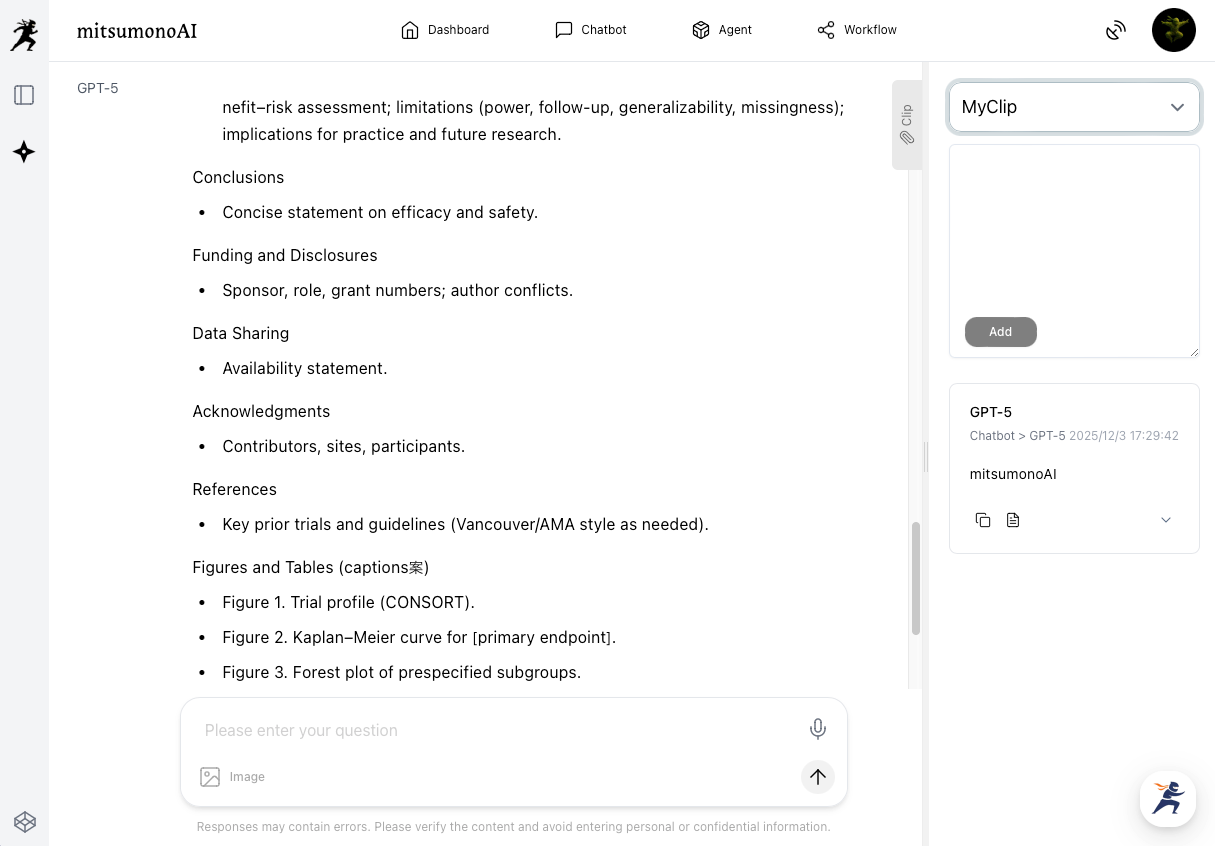Viewport: 1215px width, 846px height.
Task: Copy the GPT-5 clip content
Action: point(983,520)
